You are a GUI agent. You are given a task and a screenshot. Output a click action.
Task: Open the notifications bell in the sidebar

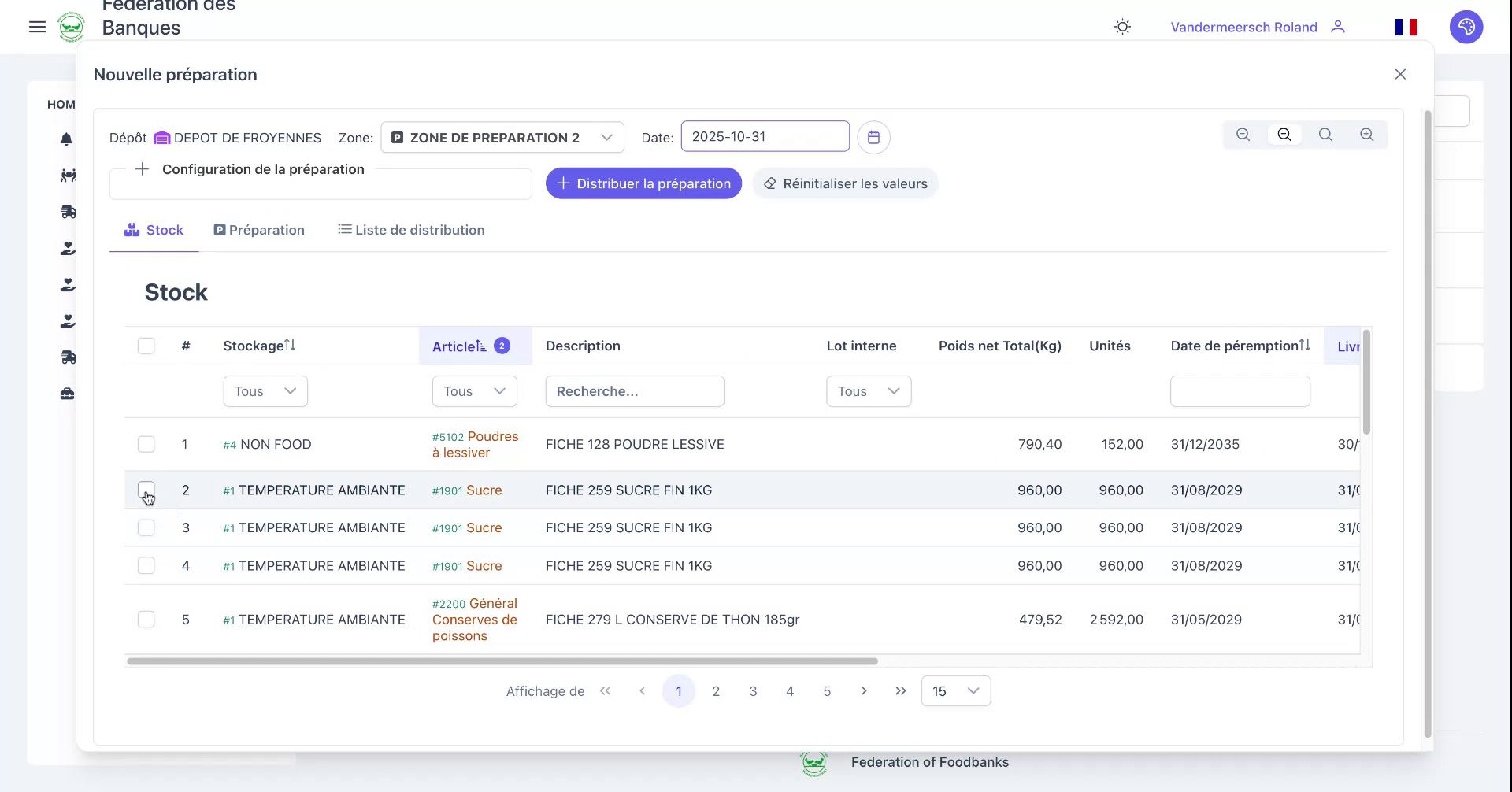coord(67,139)
